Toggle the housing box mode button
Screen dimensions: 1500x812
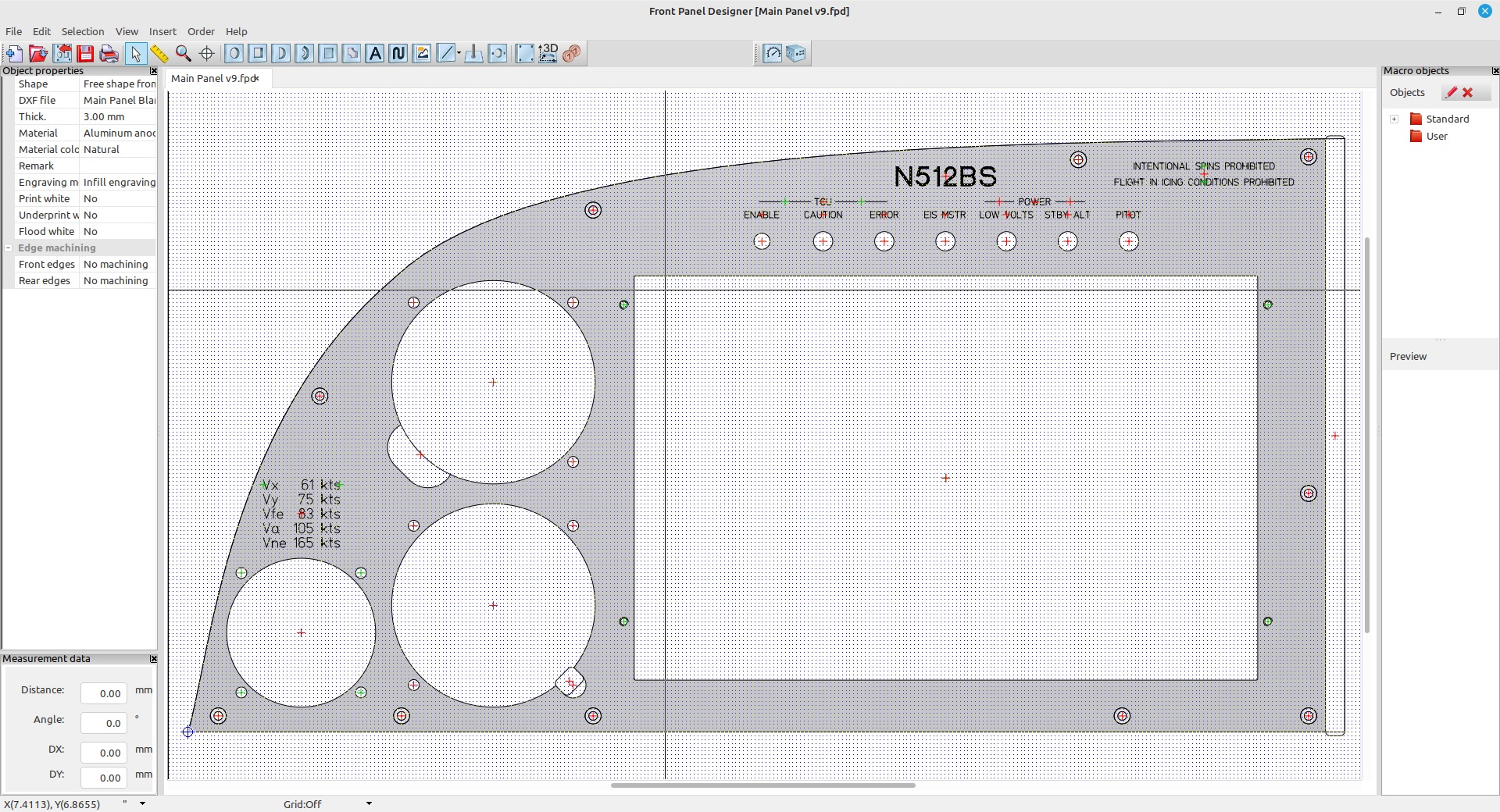pos(796,53)
